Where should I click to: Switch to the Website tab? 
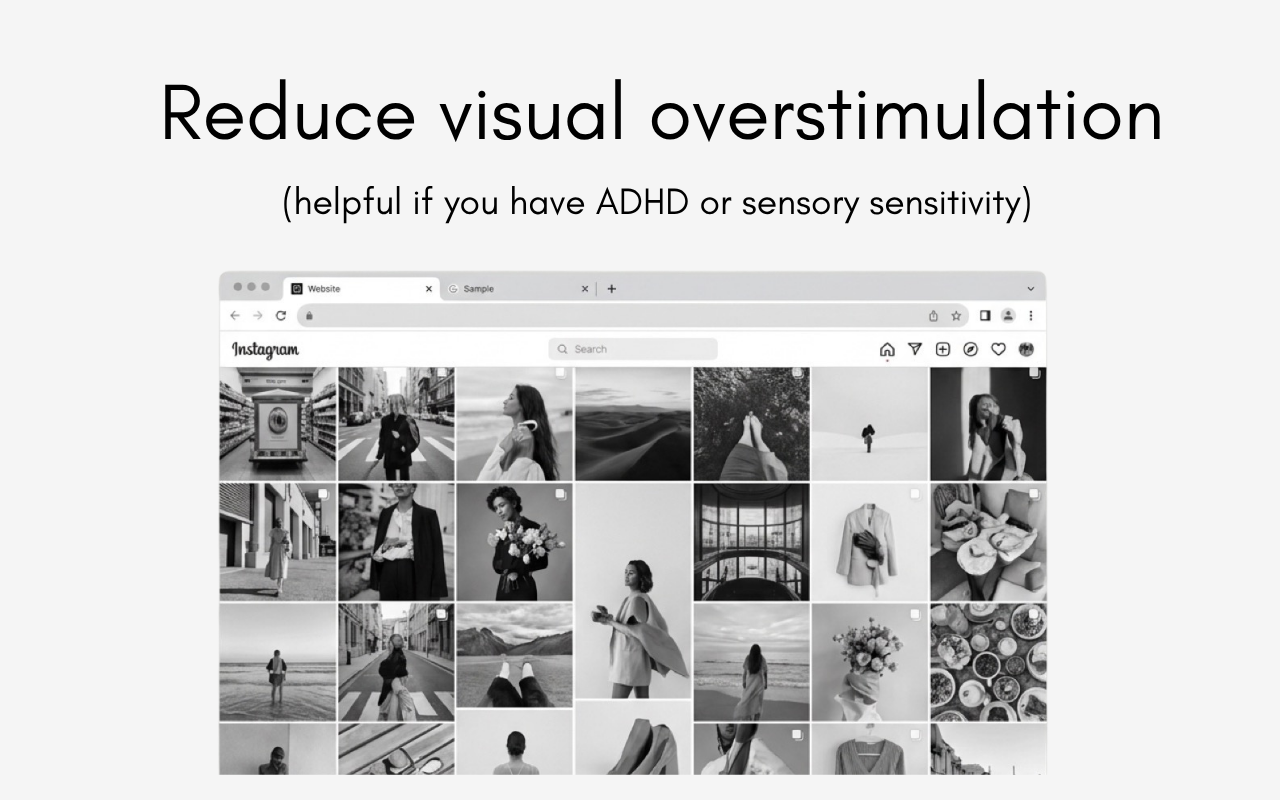pos(361,289)
